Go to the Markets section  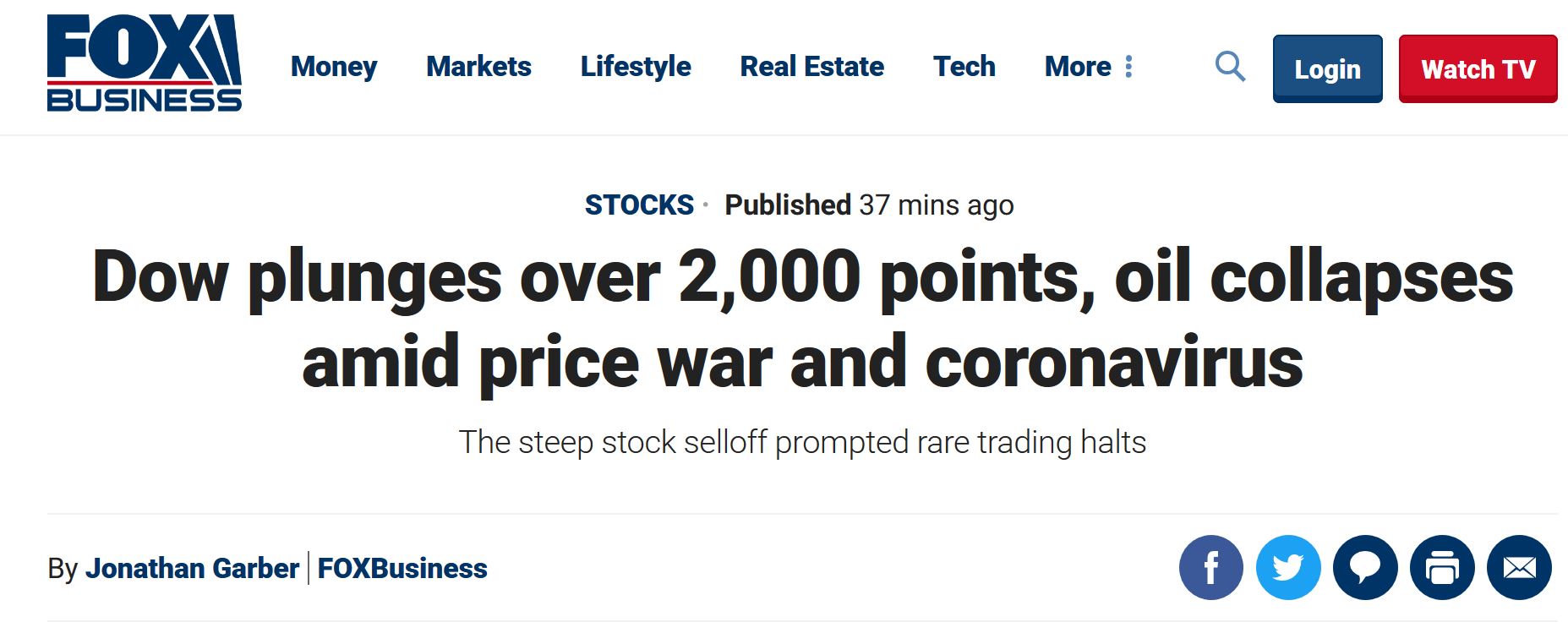(x=478, y=67)
